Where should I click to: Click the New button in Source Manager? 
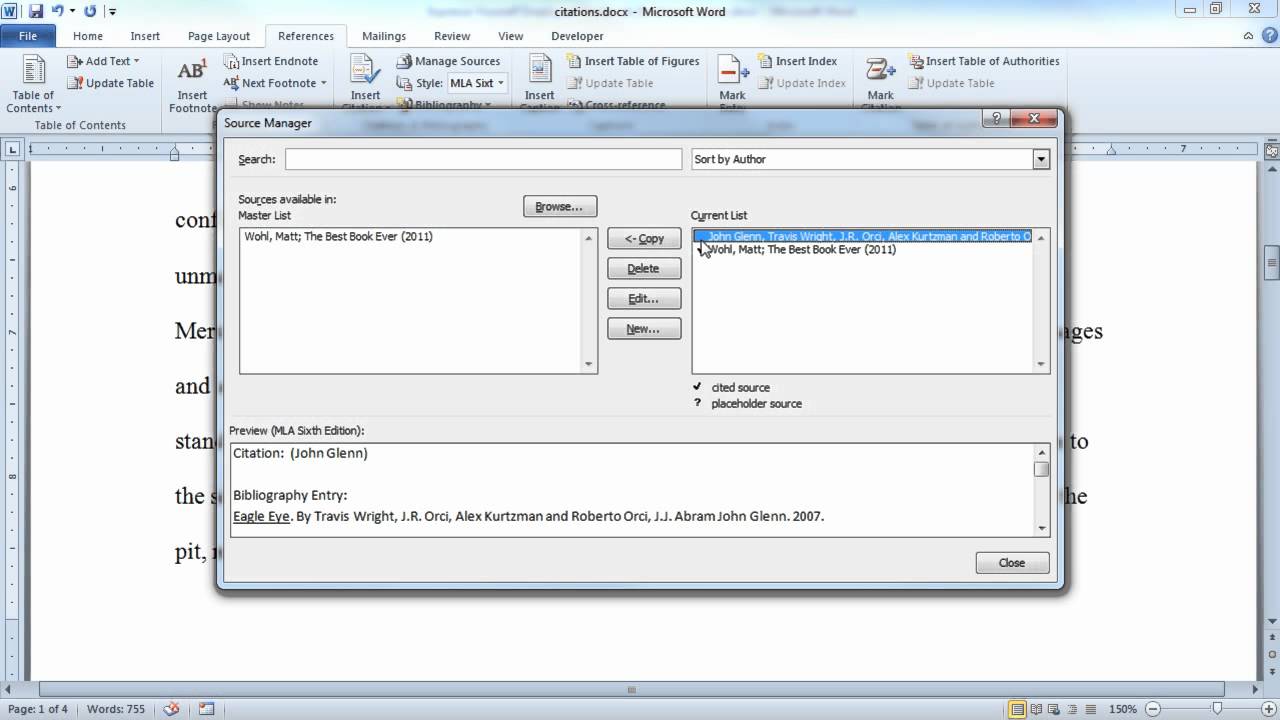coord(644,328)
